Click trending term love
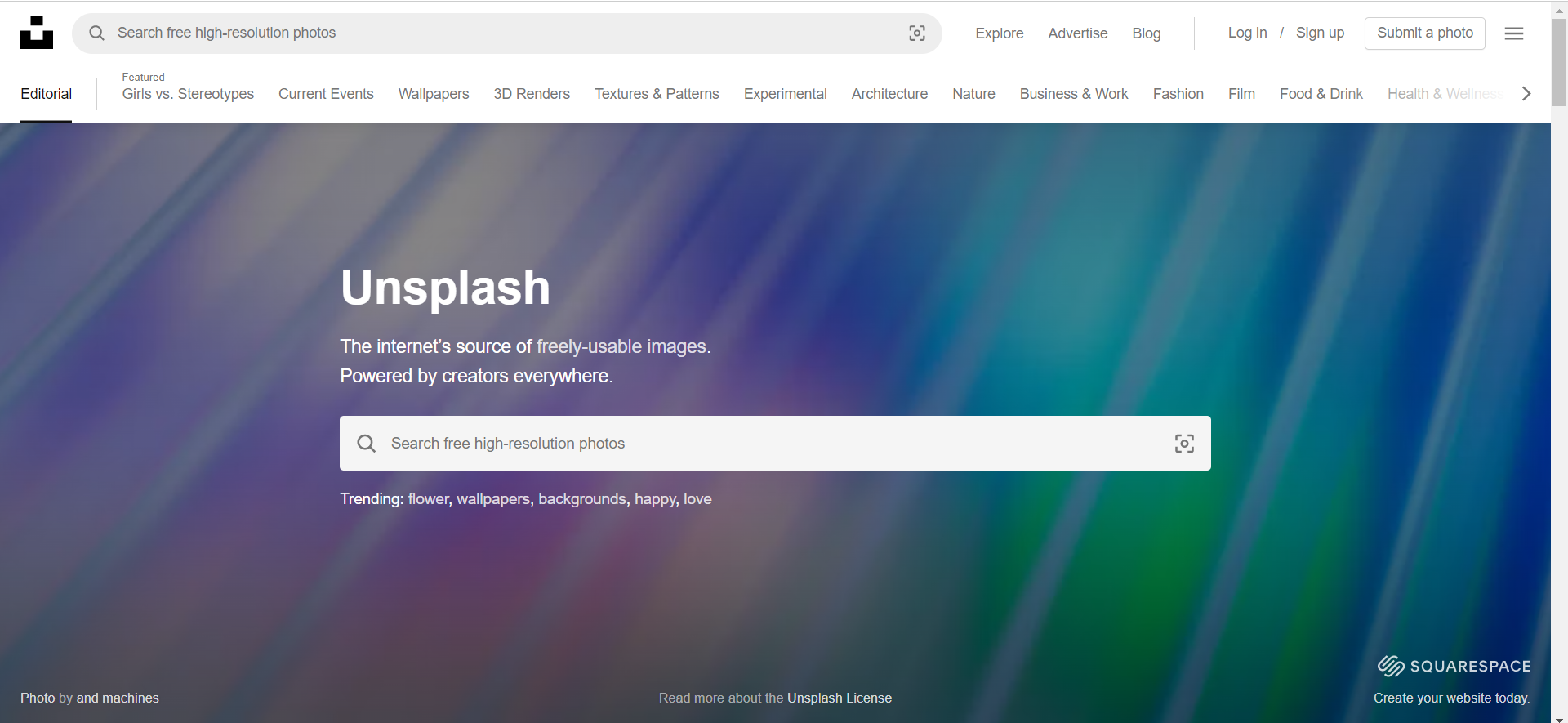1568x723 pixels. click(x=697, y=499)
